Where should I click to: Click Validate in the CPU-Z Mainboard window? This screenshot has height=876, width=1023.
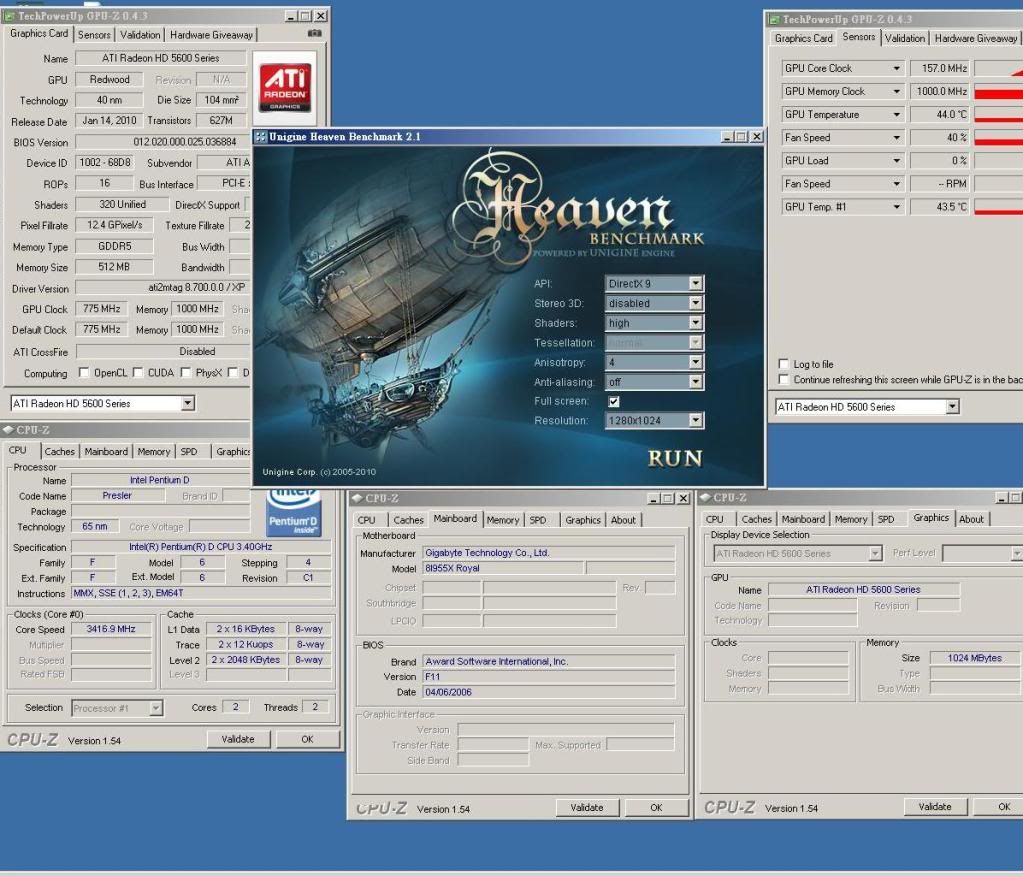586,807
